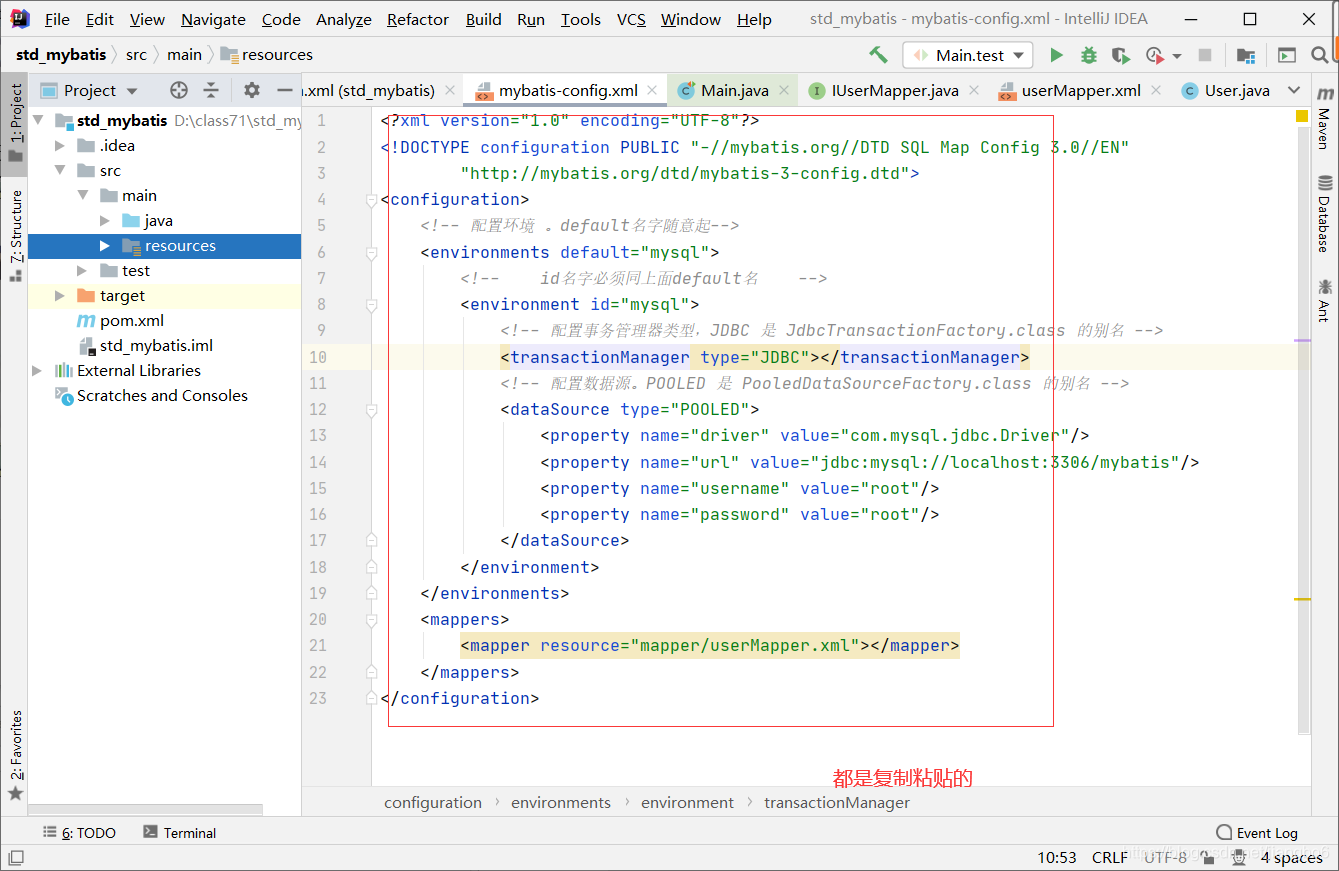Screen dimensions: 1339x871
Task: Collapse the std_mybatis root node
Action: (x=39, y=121)
